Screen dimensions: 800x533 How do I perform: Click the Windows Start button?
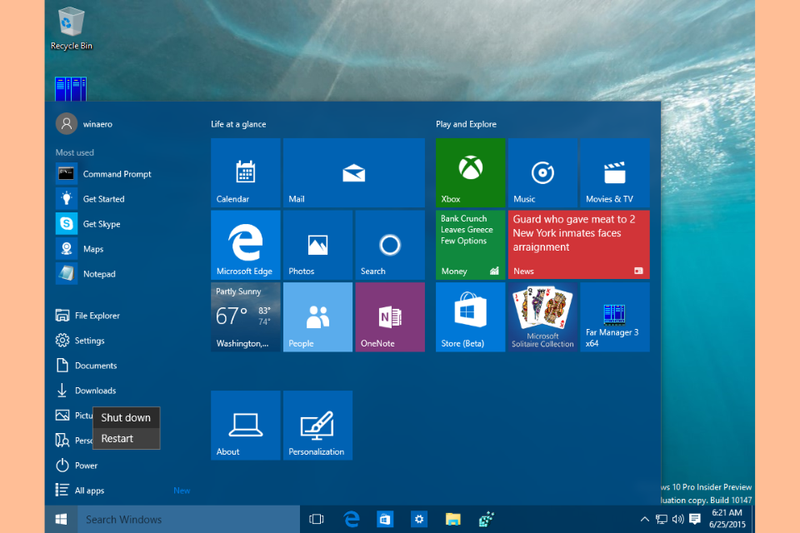pyautogui.click(x=61, y=519)
